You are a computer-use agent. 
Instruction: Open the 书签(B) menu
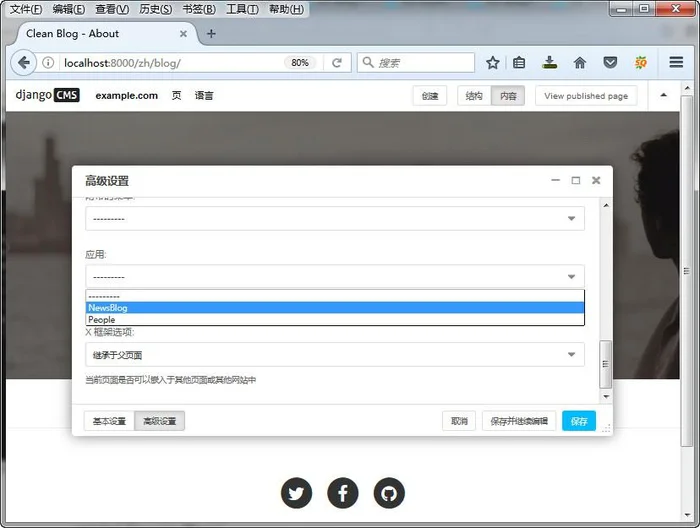199,9
